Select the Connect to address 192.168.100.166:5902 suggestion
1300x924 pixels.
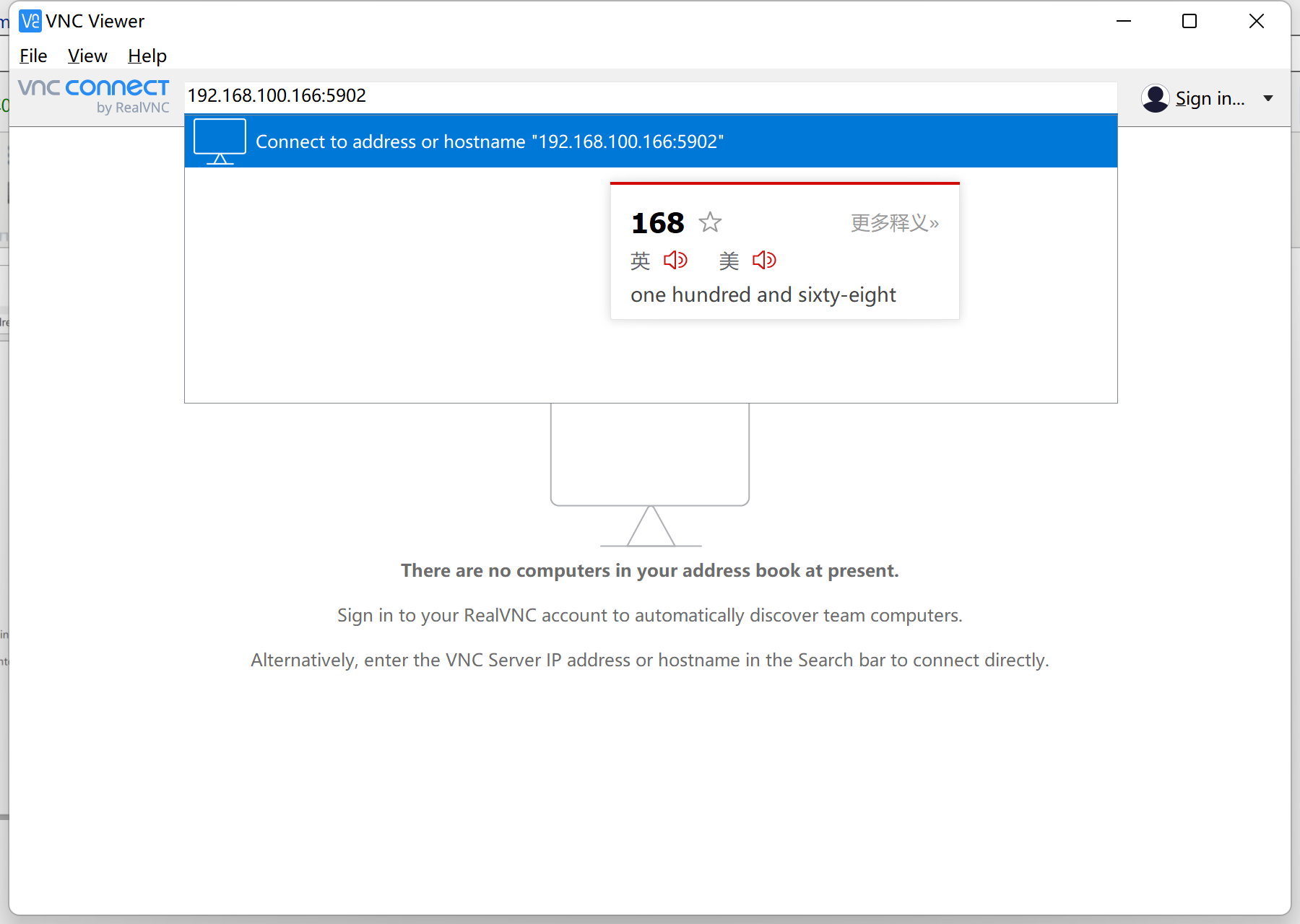pos(651,141)
